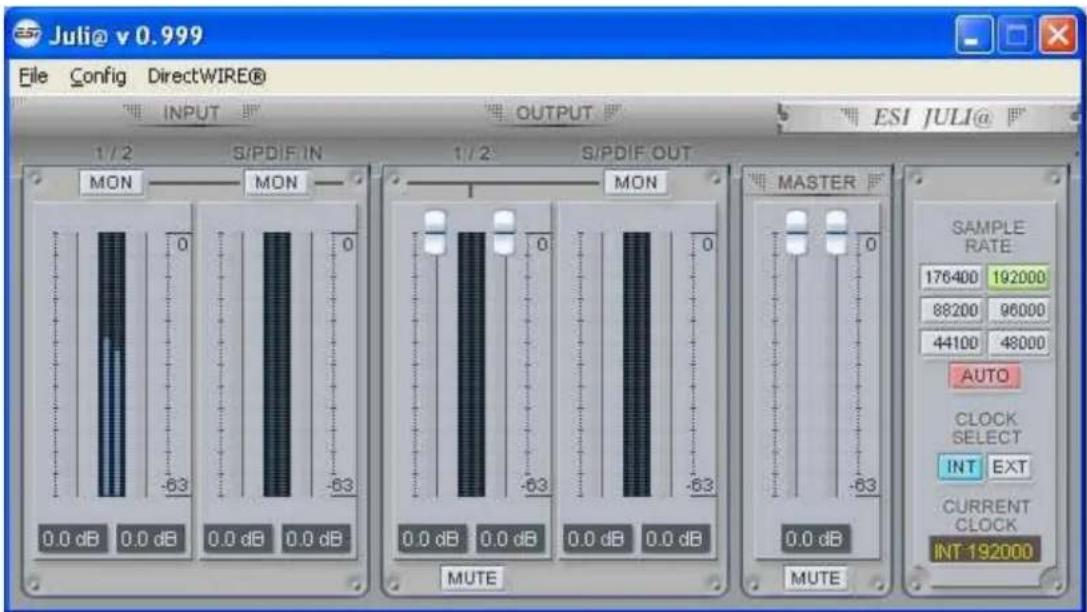Select 88200 sample rate
1087x612 pixels.
click(x=951, y=310)
